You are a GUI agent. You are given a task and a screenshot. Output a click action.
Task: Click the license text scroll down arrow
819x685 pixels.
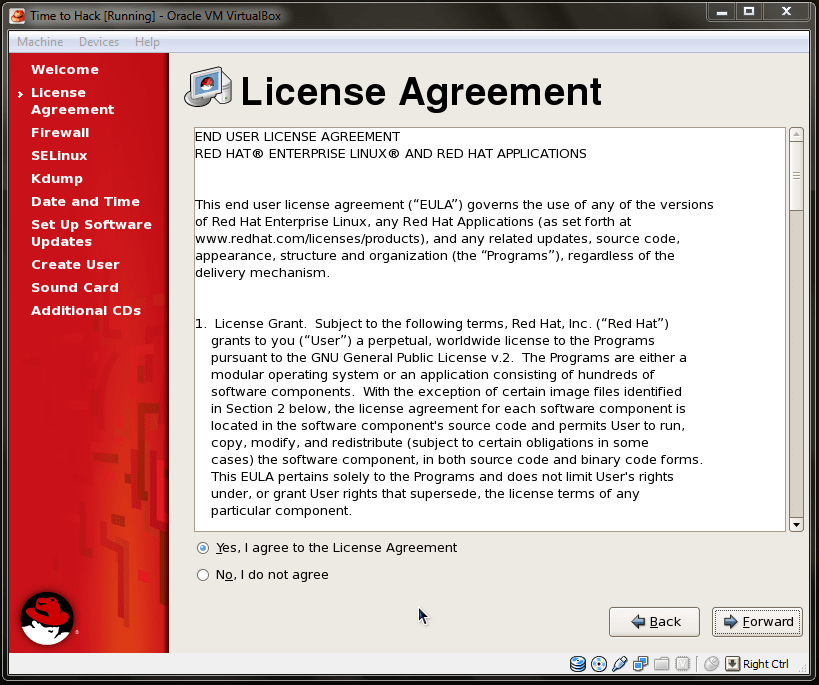[x=796, y=525]
